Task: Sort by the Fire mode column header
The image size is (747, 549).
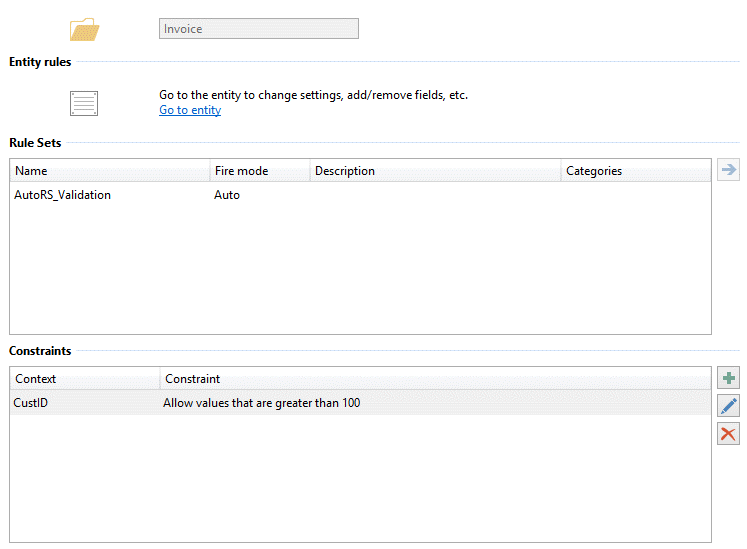Action: pos(259,171)
